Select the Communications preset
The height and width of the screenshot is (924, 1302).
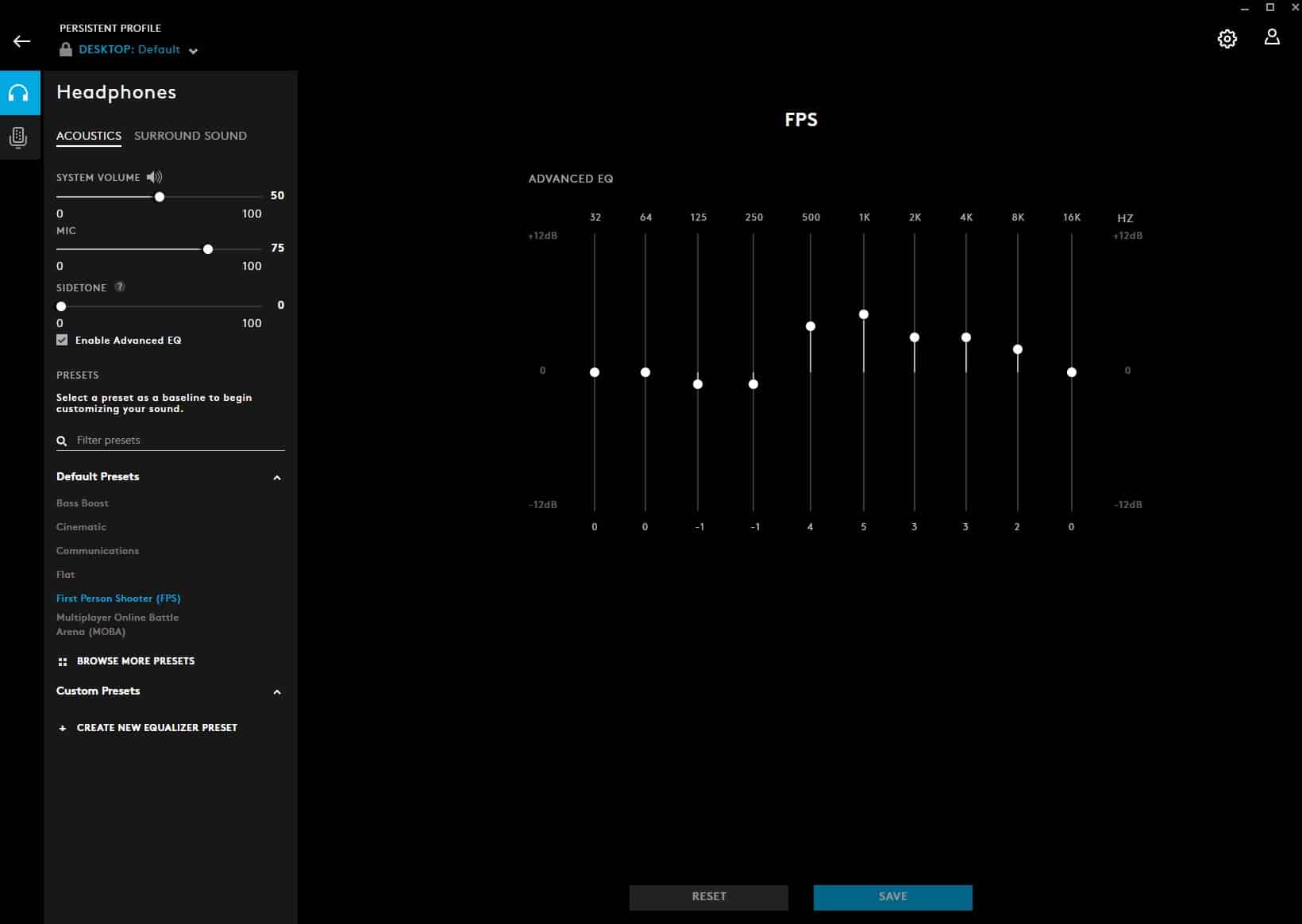click(x=98, y=551)
